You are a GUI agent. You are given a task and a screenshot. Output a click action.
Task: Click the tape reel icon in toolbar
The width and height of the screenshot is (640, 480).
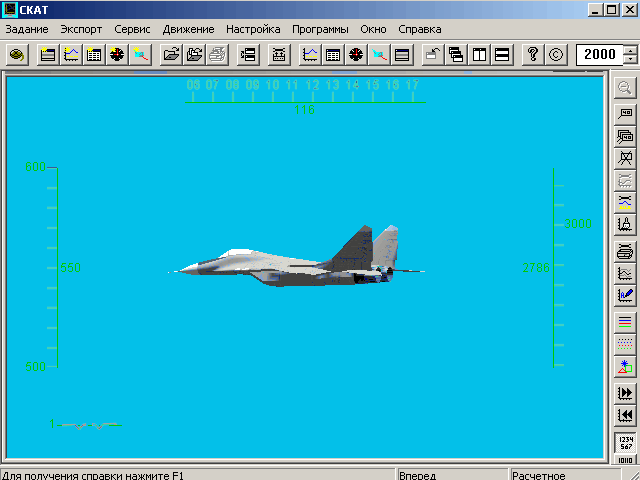[17, 54]
